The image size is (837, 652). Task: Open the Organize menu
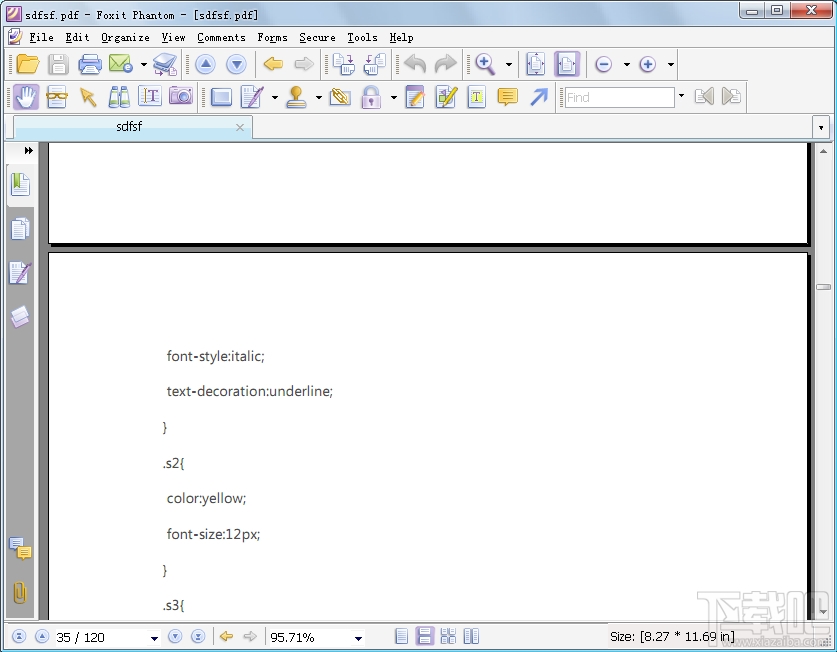(x=125, y=37)
